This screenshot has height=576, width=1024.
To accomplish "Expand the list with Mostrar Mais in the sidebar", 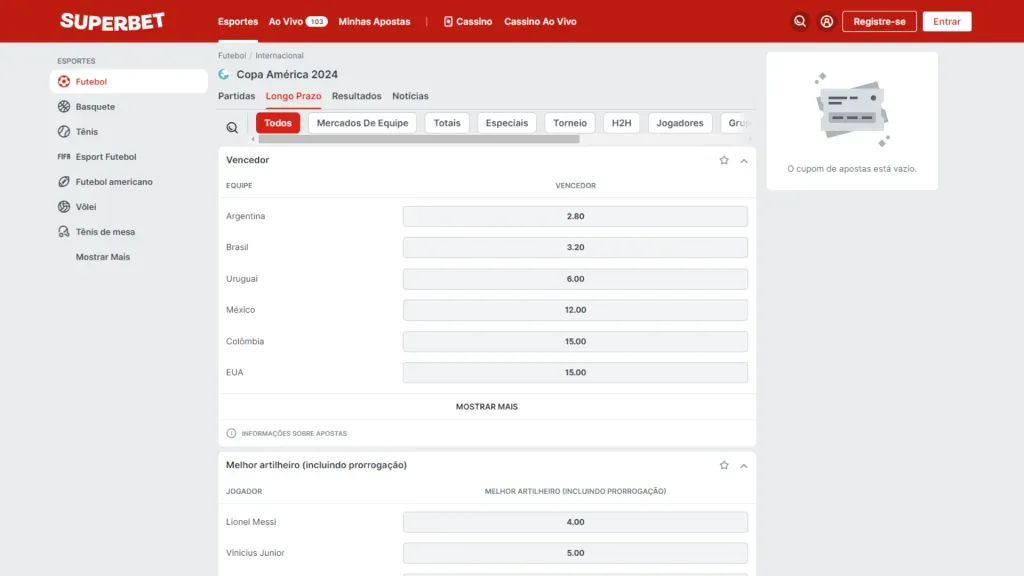I will 103,257.
